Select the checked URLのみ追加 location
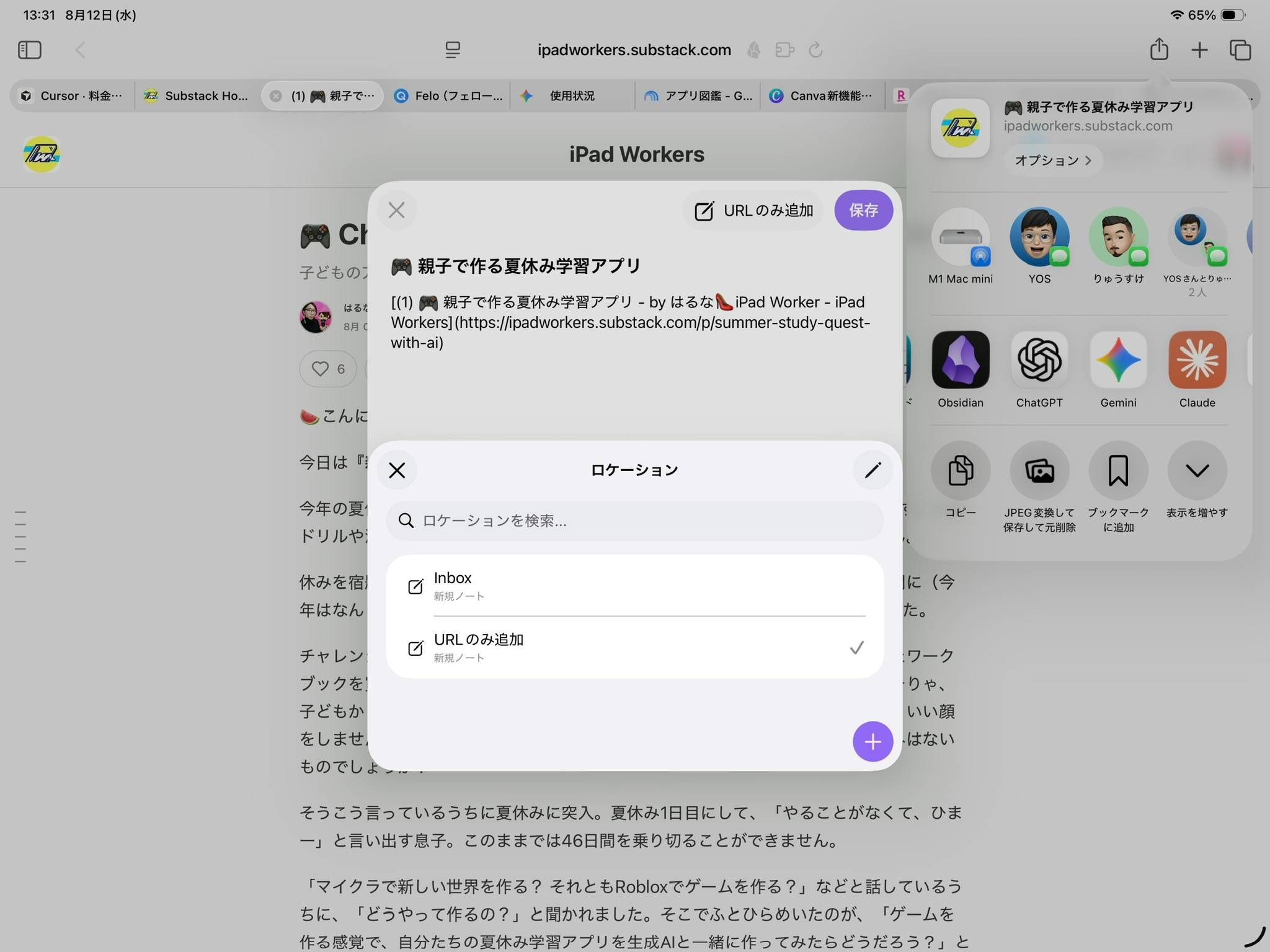Viewport: 1270px width, 952px height. 634,648
